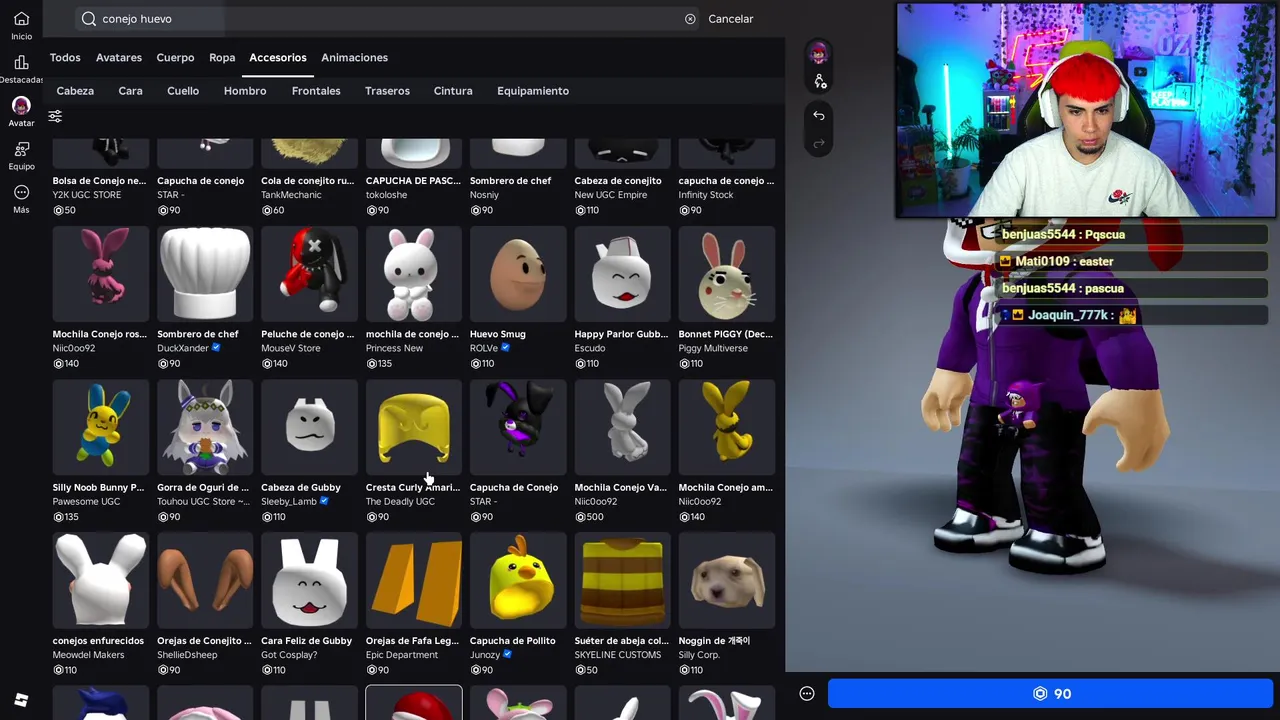Select the Accesorios tab
Viewport: 1280px width, 720px height.
pyautogui.click(x=278, y=58)
